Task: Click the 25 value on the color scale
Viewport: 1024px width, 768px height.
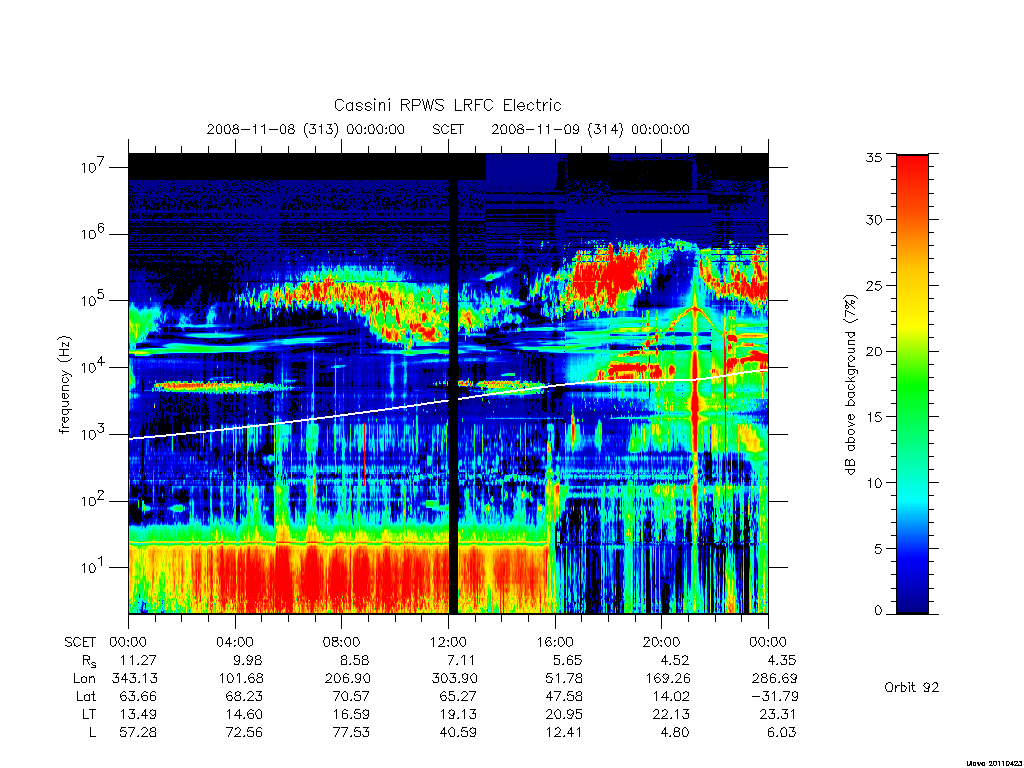Action: click(x=874, y=285)
